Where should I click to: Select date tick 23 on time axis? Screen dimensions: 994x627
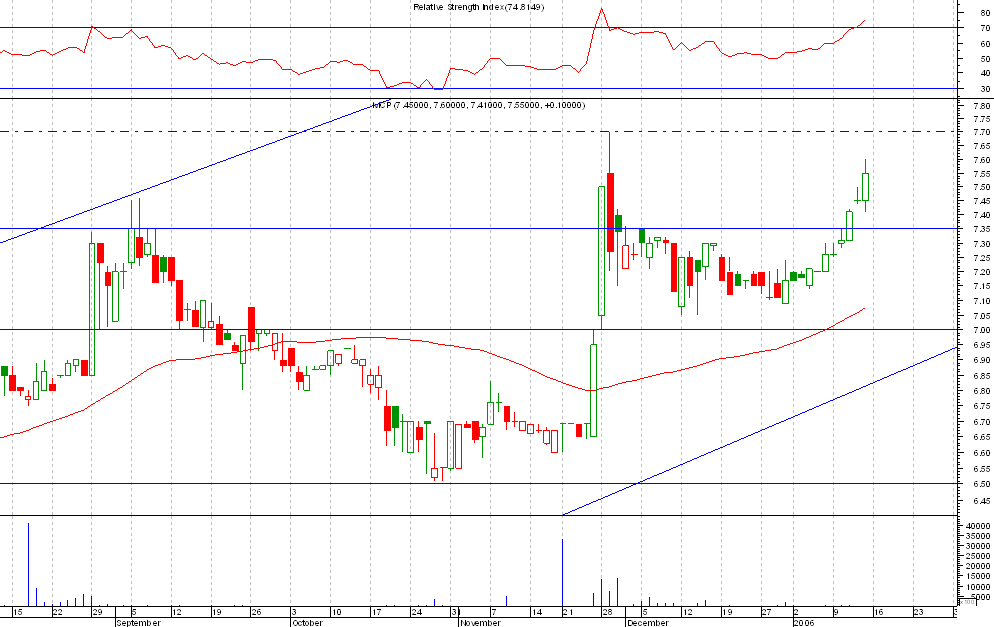[918, 612]
